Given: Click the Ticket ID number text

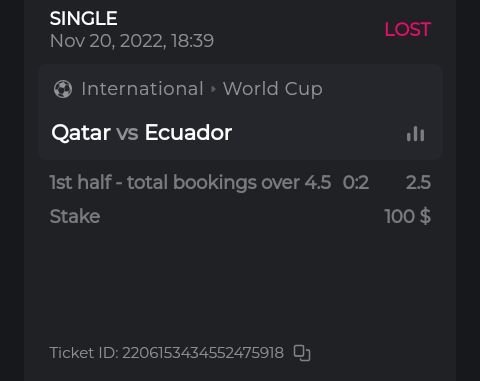Looking at the screenshot, I should (x=203, y=353).
